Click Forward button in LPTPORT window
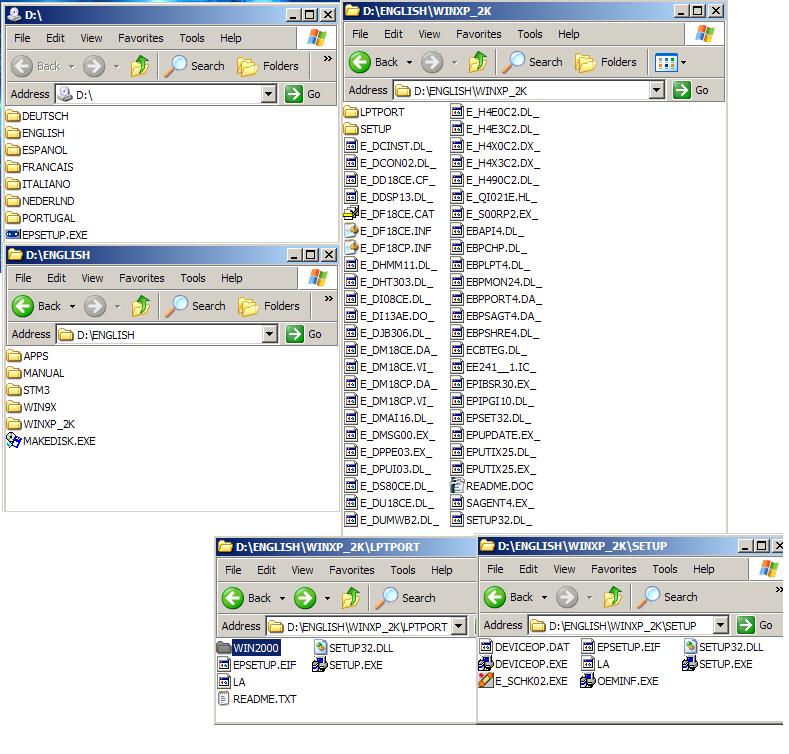This screenshot has height=754, width=789. [305, 598]
